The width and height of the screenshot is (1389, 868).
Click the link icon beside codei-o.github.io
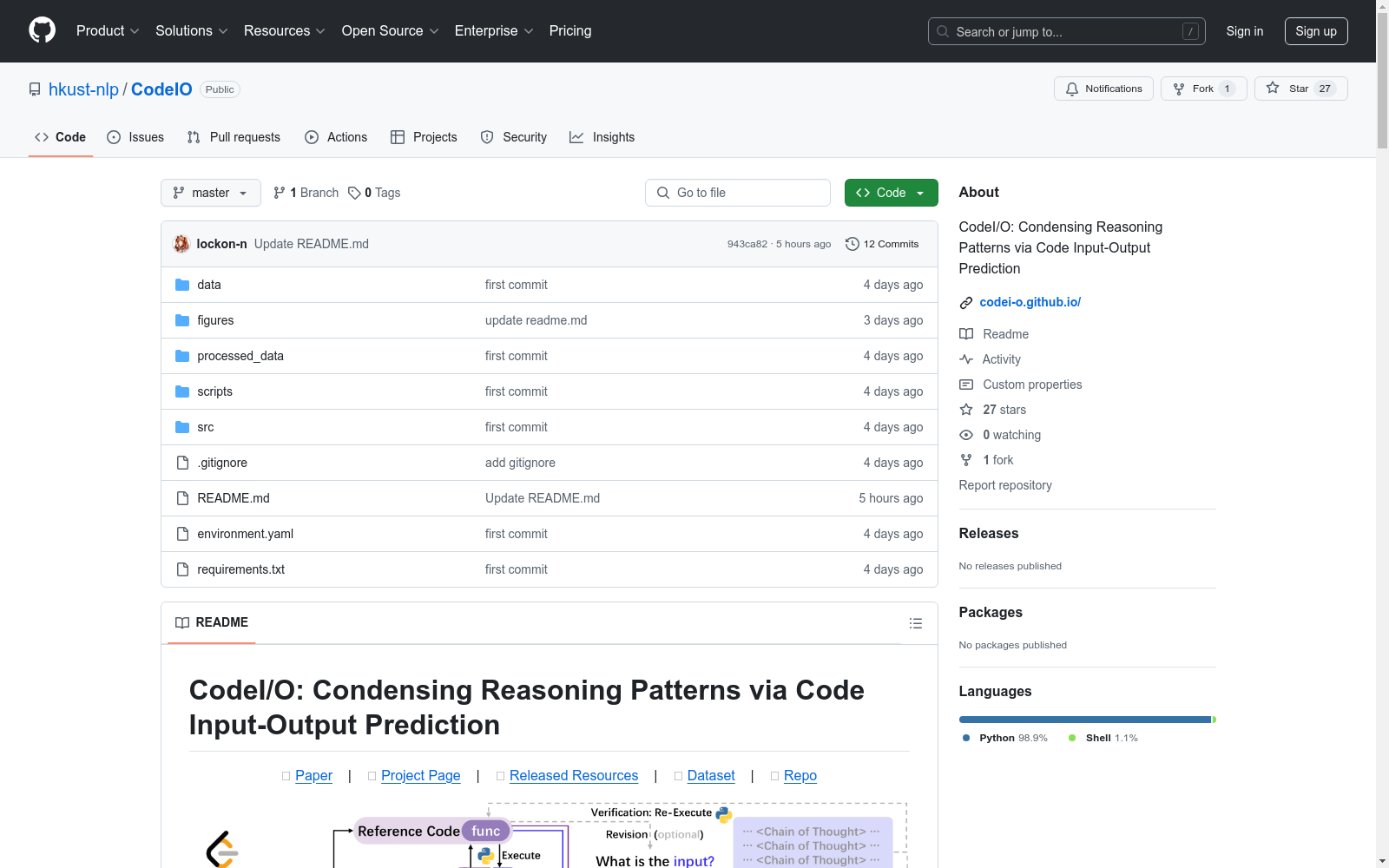click(x=966, y=303)
